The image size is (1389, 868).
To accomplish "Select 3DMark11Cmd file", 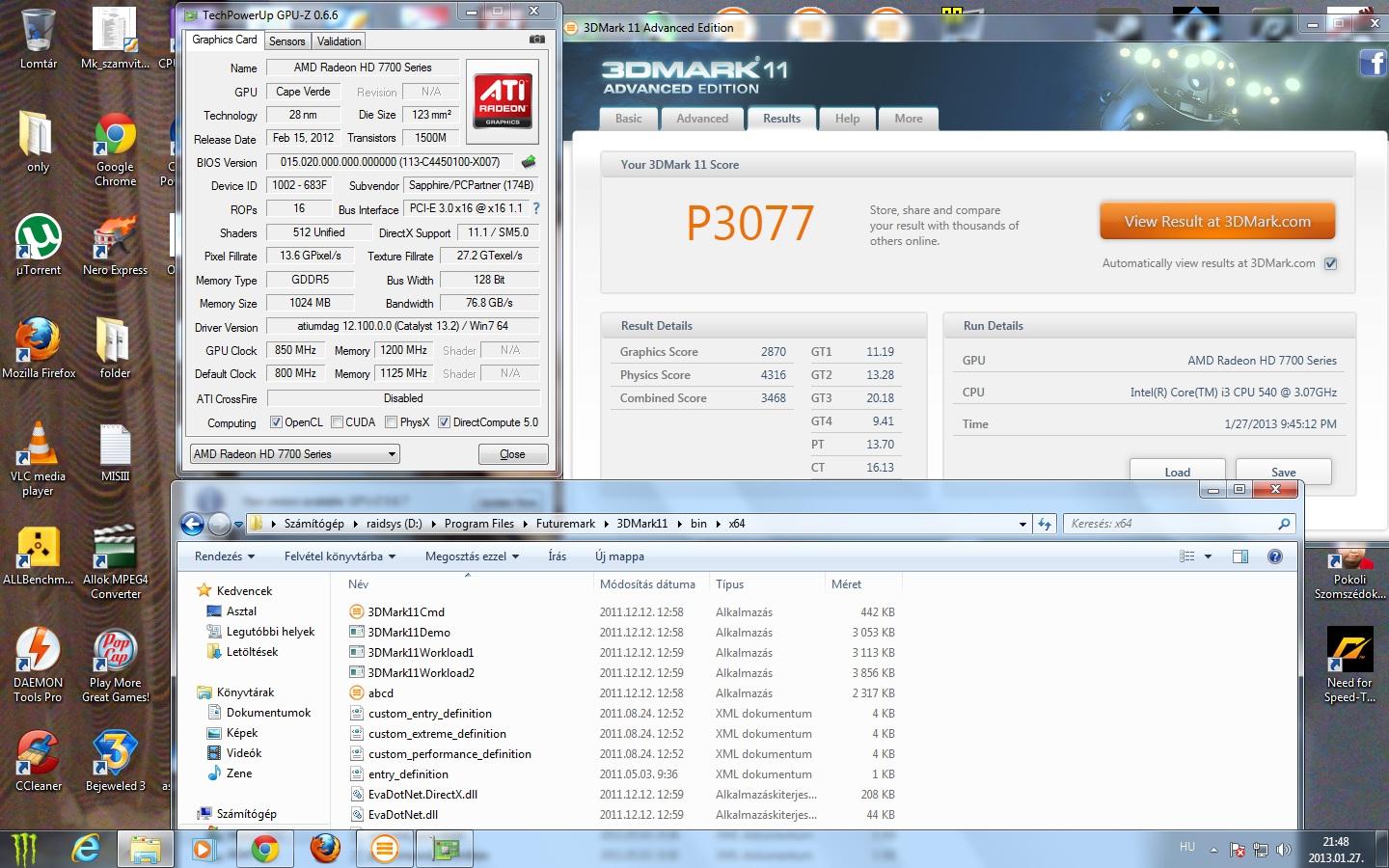I will (x=406, y=612).
